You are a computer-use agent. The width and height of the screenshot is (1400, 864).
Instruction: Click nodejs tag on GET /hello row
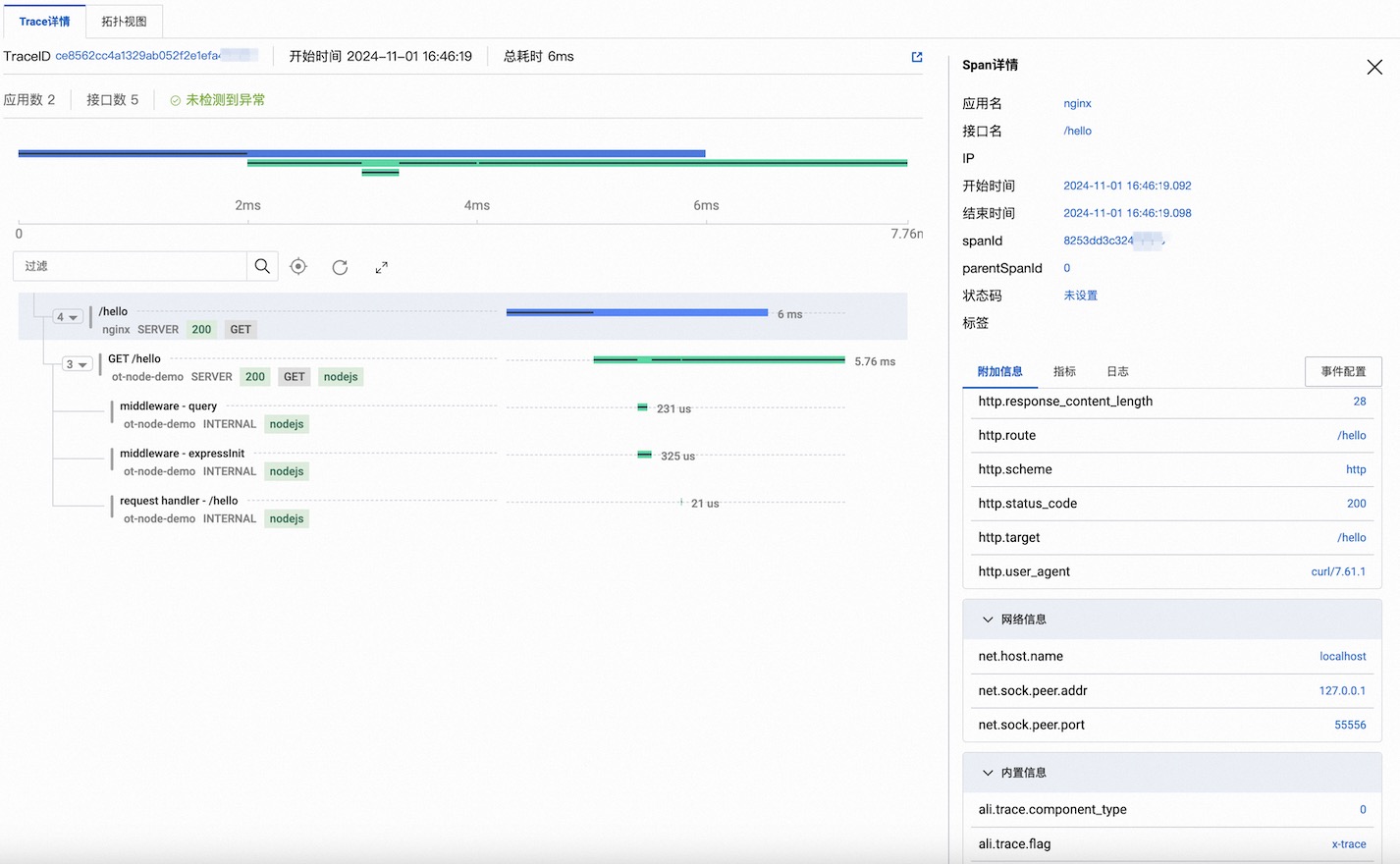(341, 377)
